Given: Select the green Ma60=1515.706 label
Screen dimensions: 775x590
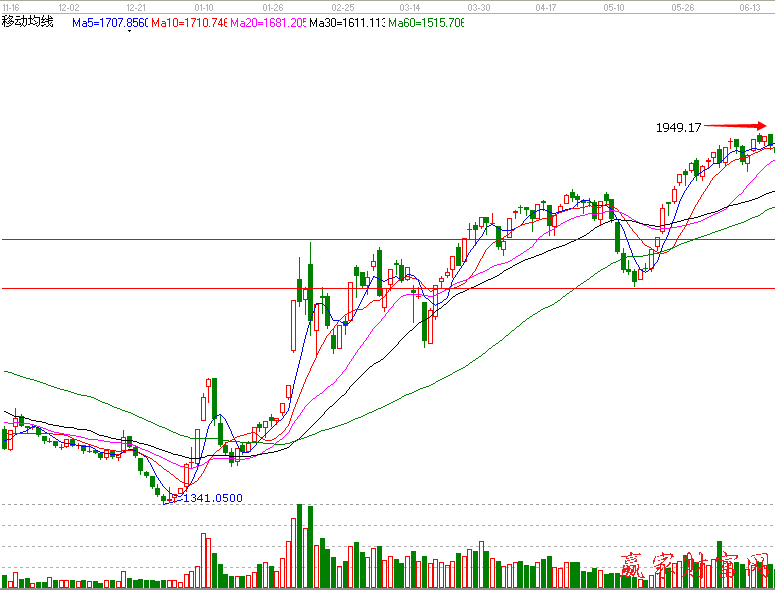Looking at the screenshot, I should [x=426, y=22].
